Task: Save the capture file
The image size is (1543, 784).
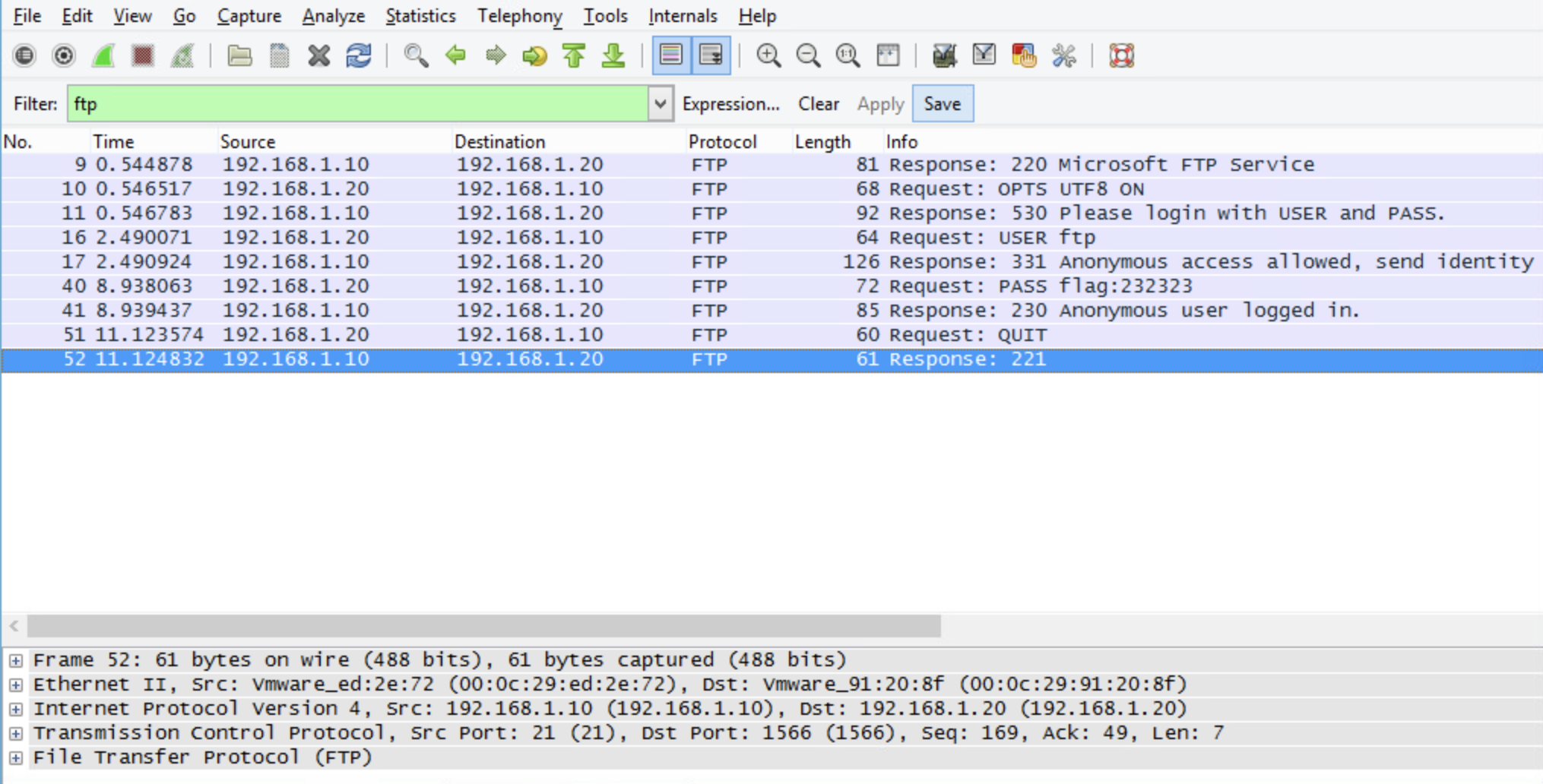Action: pyautogui.click(x=279, y=55)
